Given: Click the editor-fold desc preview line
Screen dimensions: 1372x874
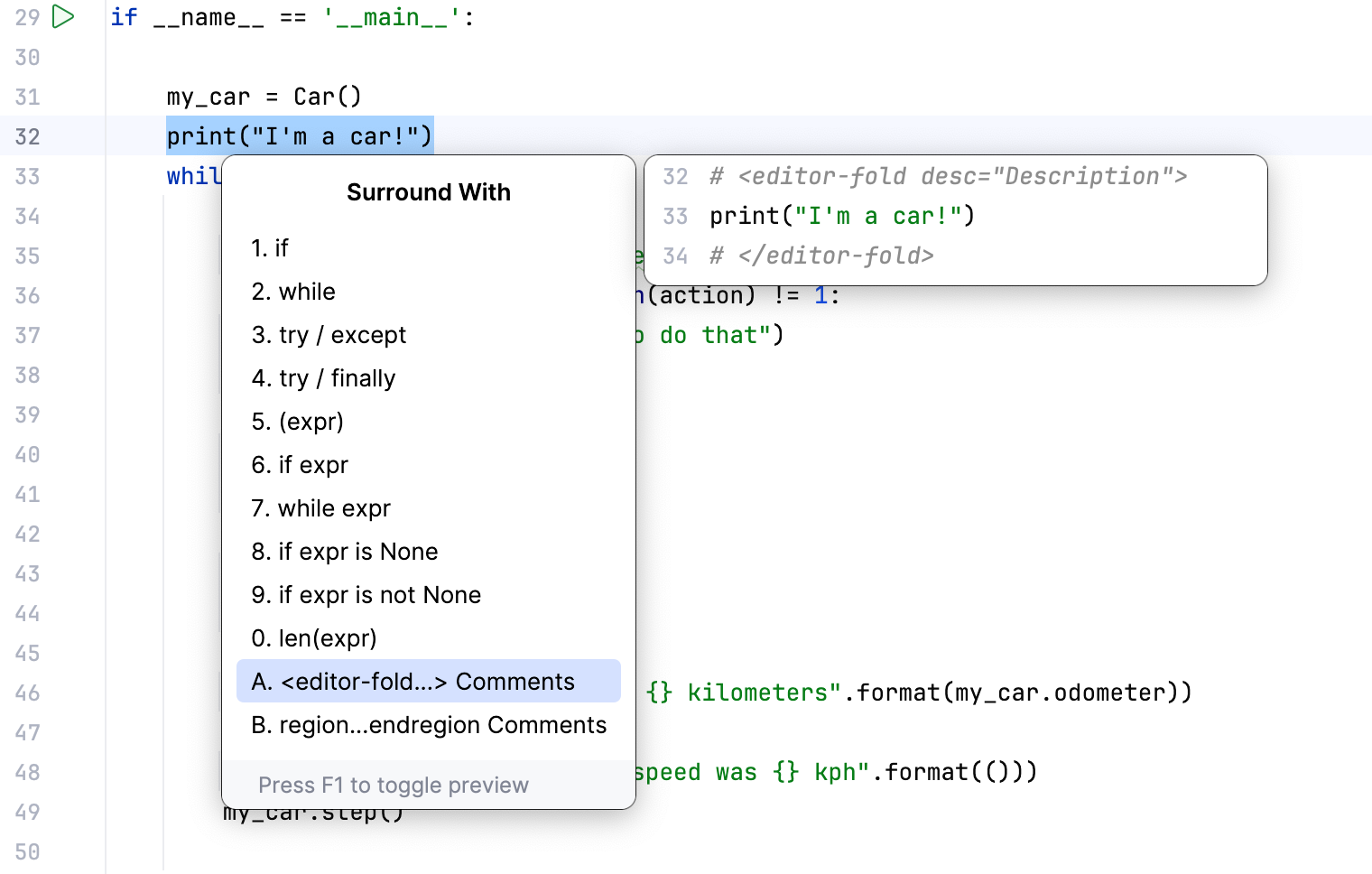Looking at the screenshot, I should (948, 176).
